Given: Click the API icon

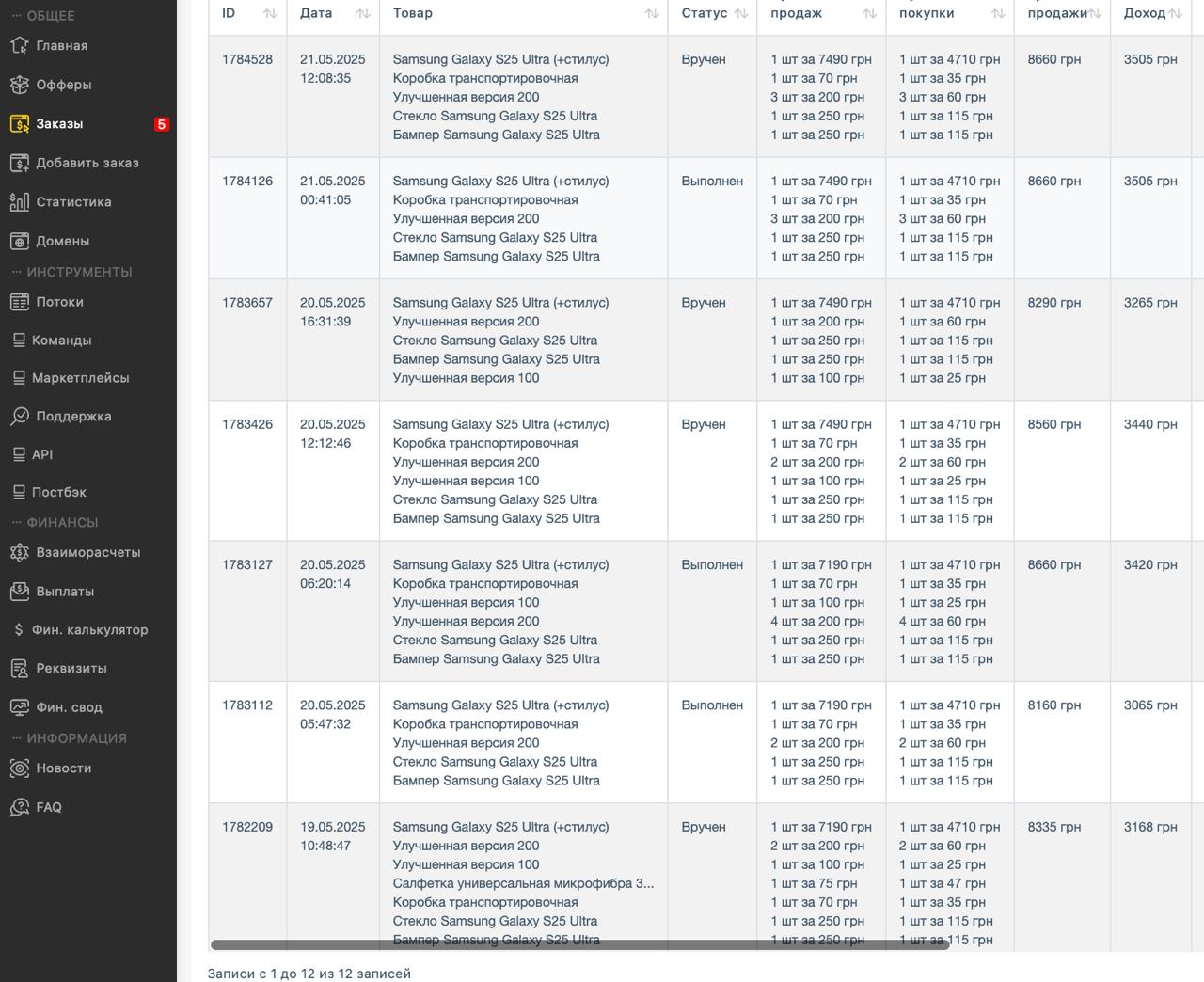Looking at the screenshot, I should pyautogui.click(x=19, y=454).
